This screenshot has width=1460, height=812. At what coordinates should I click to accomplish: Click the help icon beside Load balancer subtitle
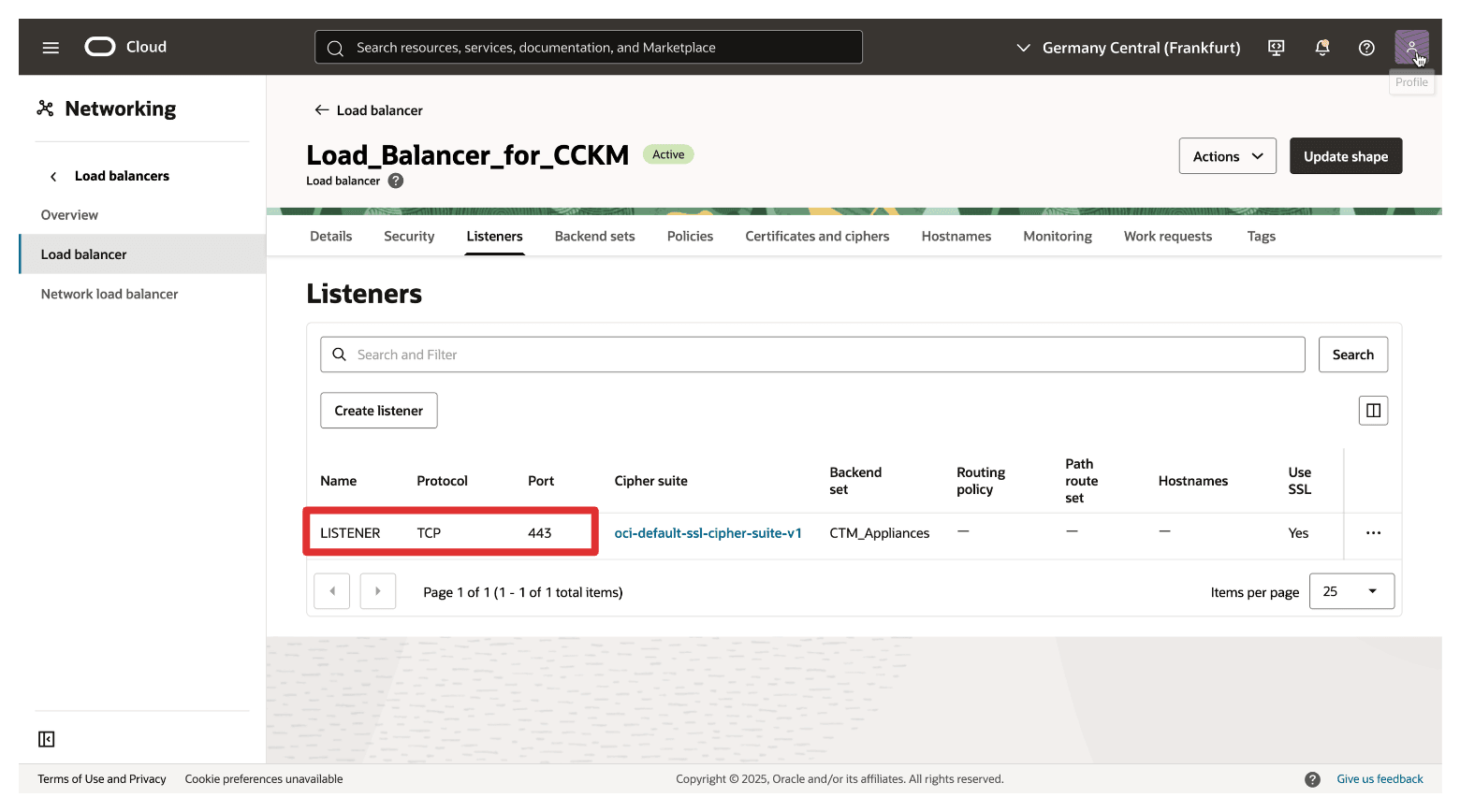point(396,181)
